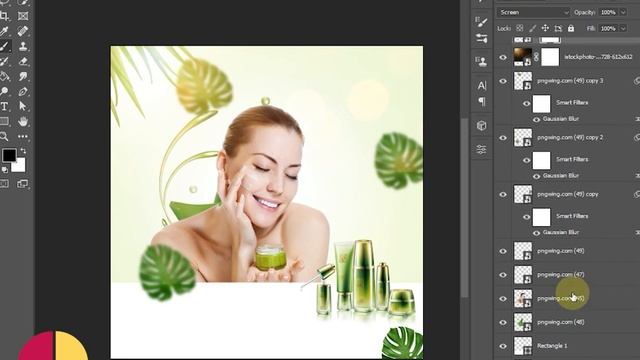Select the Frame tool
Viewport: 640px width, 360px height.
click(23, 16)
